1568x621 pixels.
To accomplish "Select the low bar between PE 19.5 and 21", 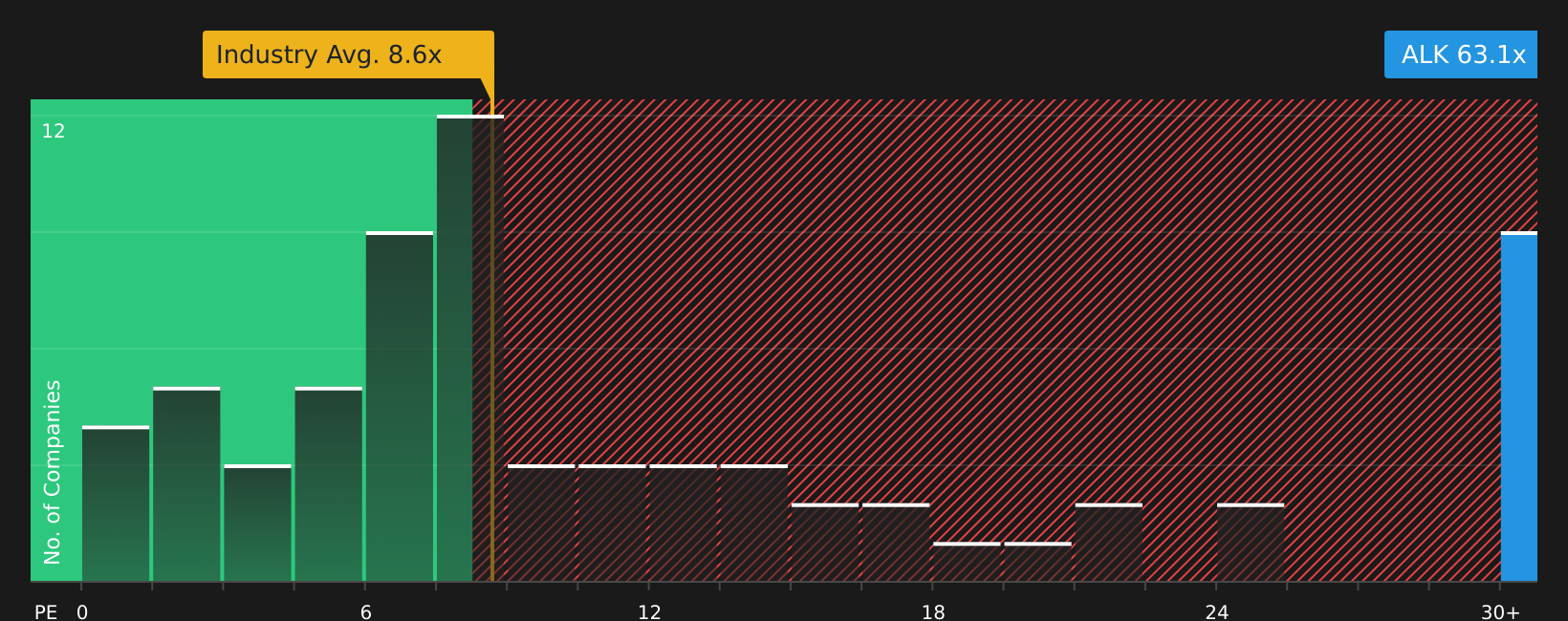I will click(x=1037, y=562).
